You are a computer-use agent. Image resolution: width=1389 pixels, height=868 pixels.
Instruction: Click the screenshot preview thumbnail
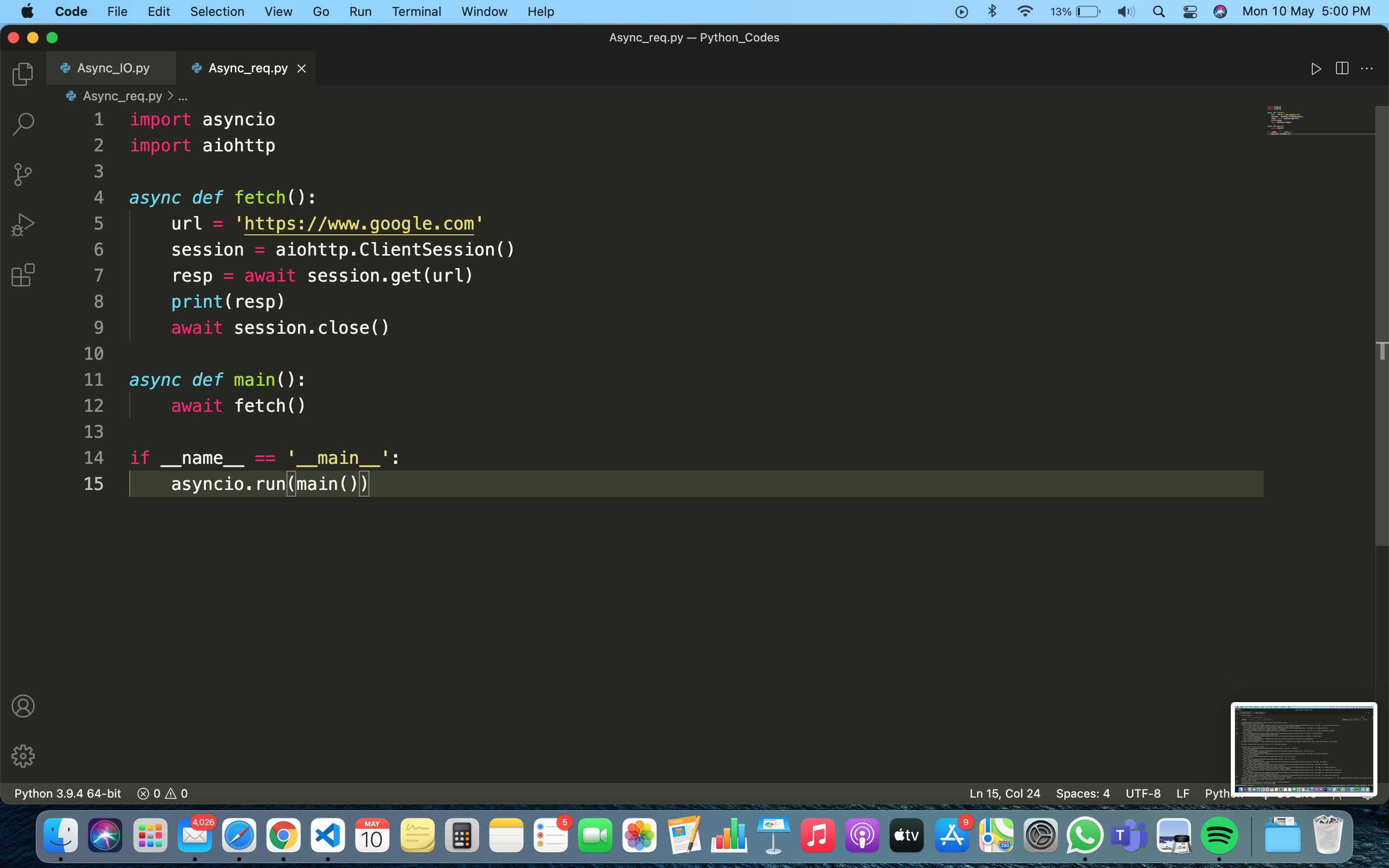pos(1304,748)
